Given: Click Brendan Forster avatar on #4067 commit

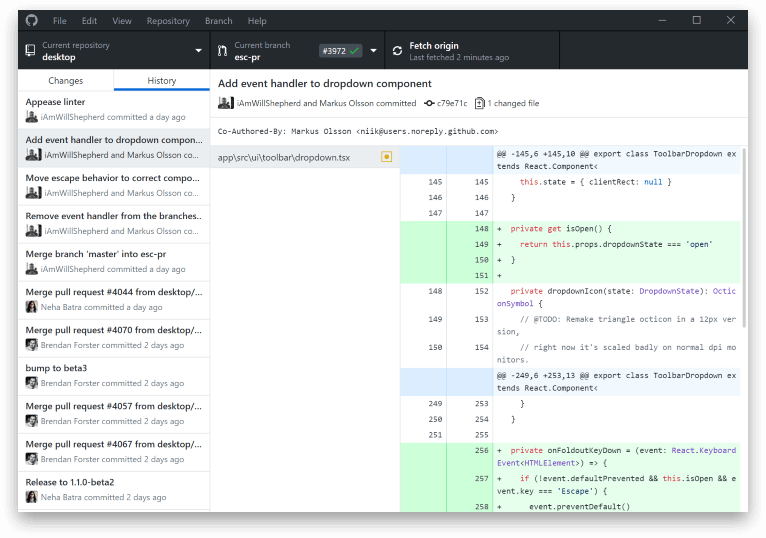Looking at the screenshot, I should coord(32,459).
